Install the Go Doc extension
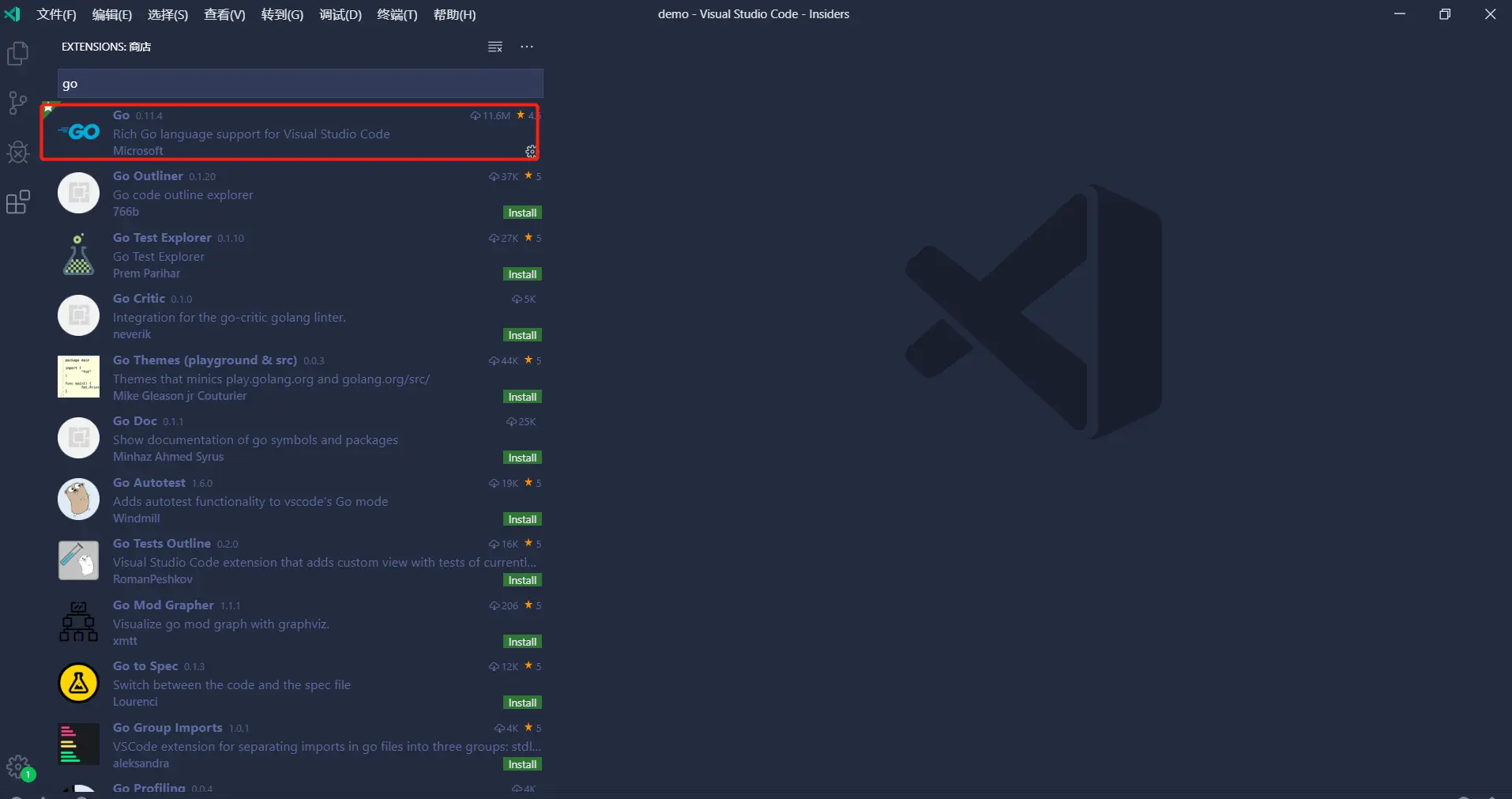1512x799 pixels. [x=522, y=458]
